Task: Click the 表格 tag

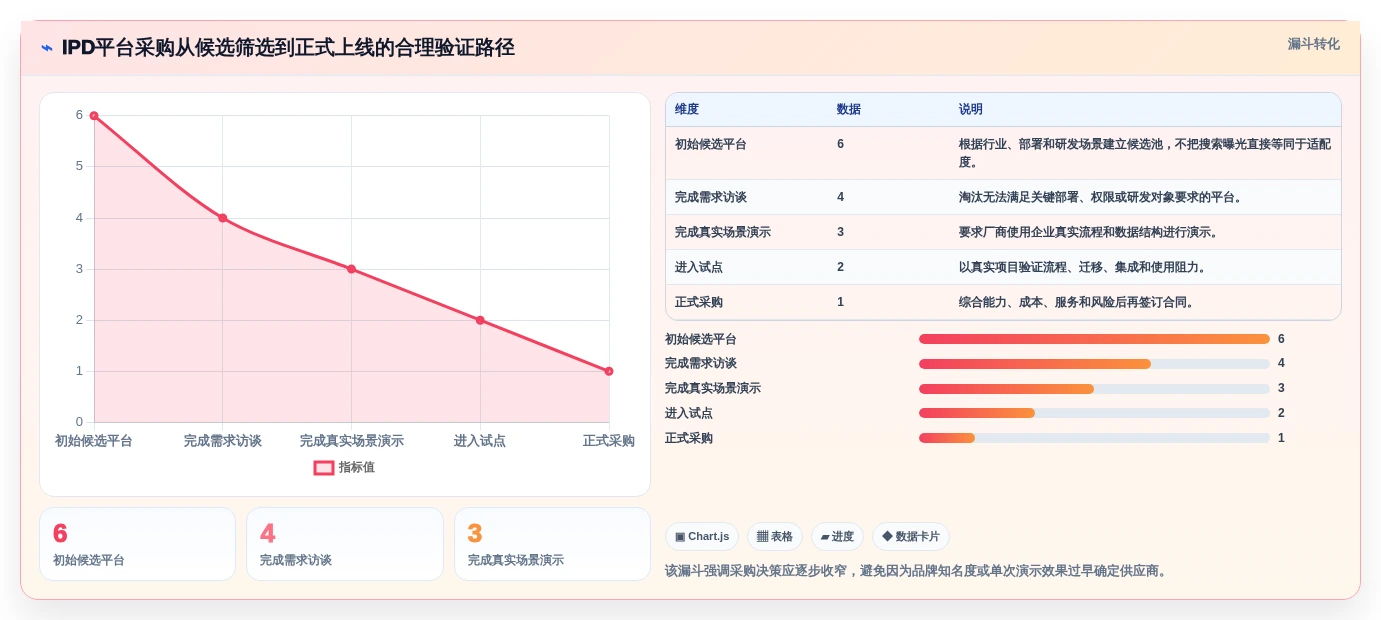Action: pos(775,536)
